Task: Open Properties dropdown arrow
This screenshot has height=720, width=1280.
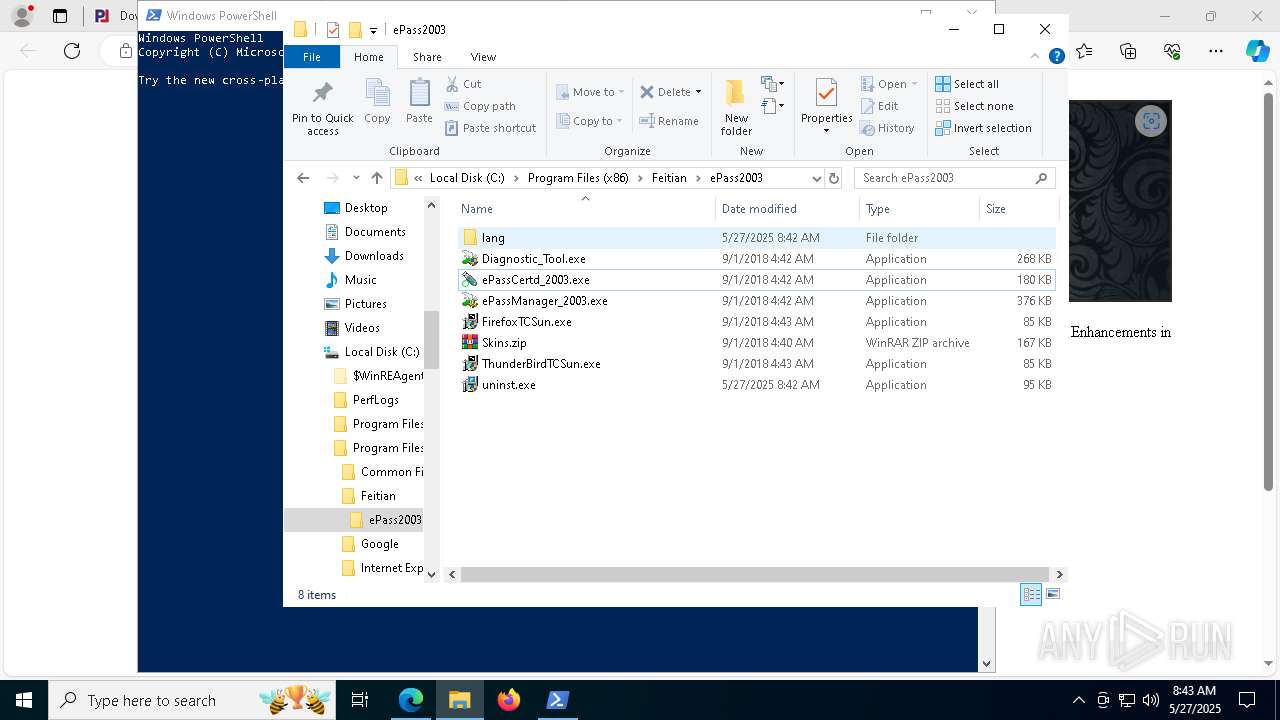Action: pyautogui.click(x=826, y=131)
